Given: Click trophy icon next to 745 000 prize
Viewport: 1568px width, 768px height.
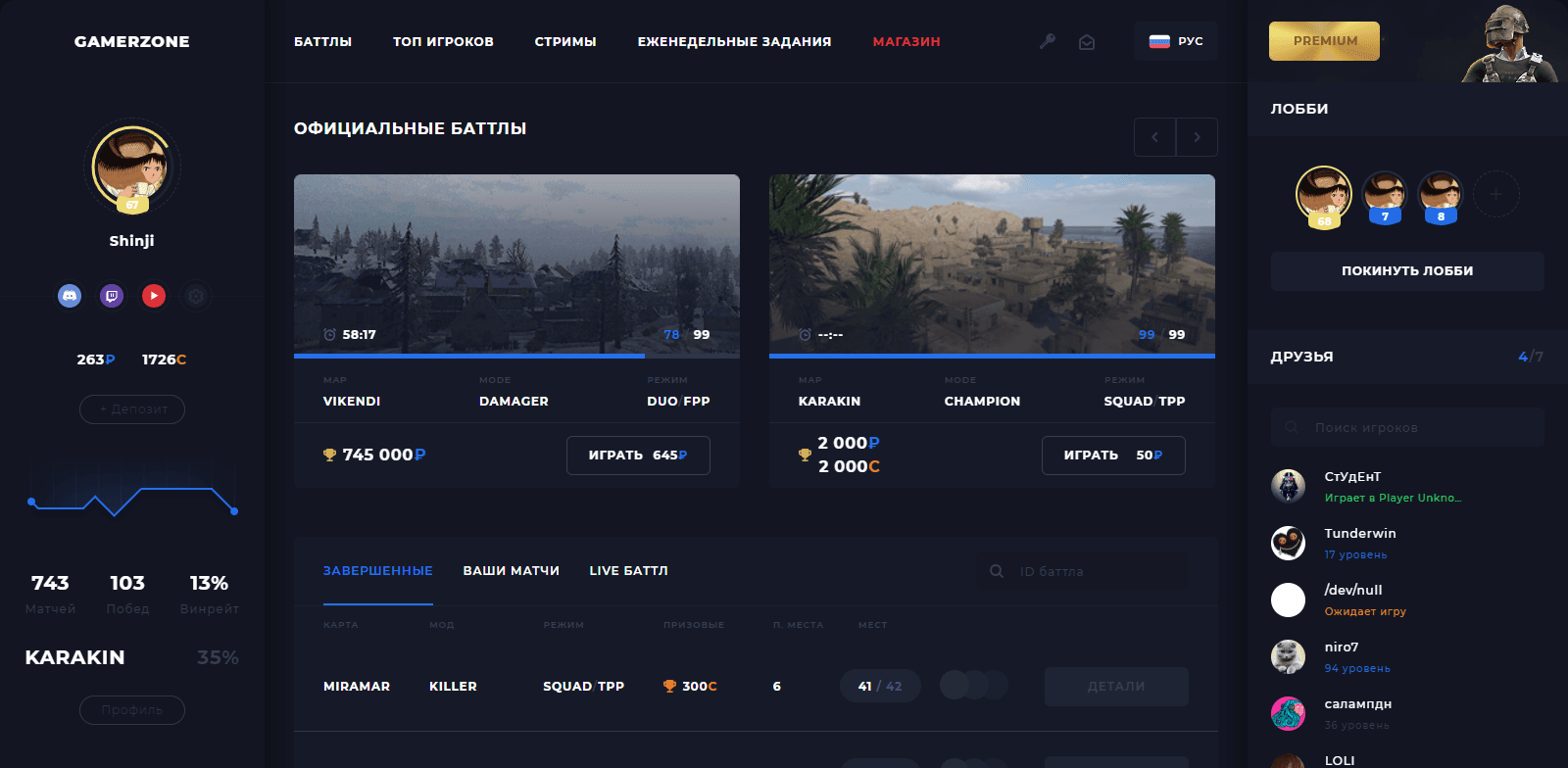Looking at the screenshot, I should [329, 455].
